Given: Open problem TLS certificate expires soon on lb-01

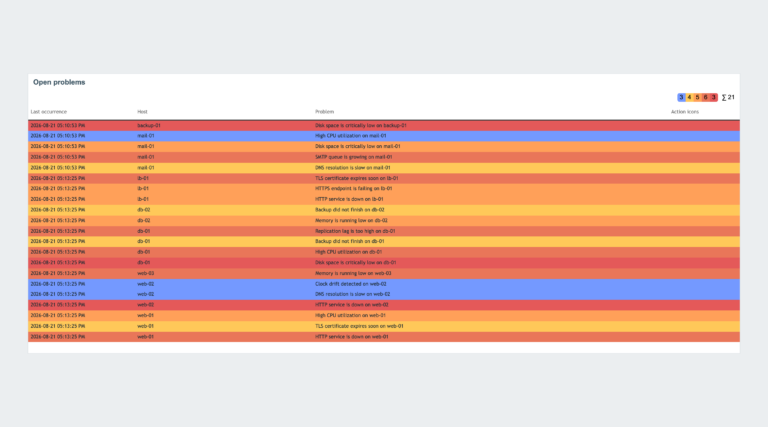Looking at the screenshot, I should click(x=357, y=178).
